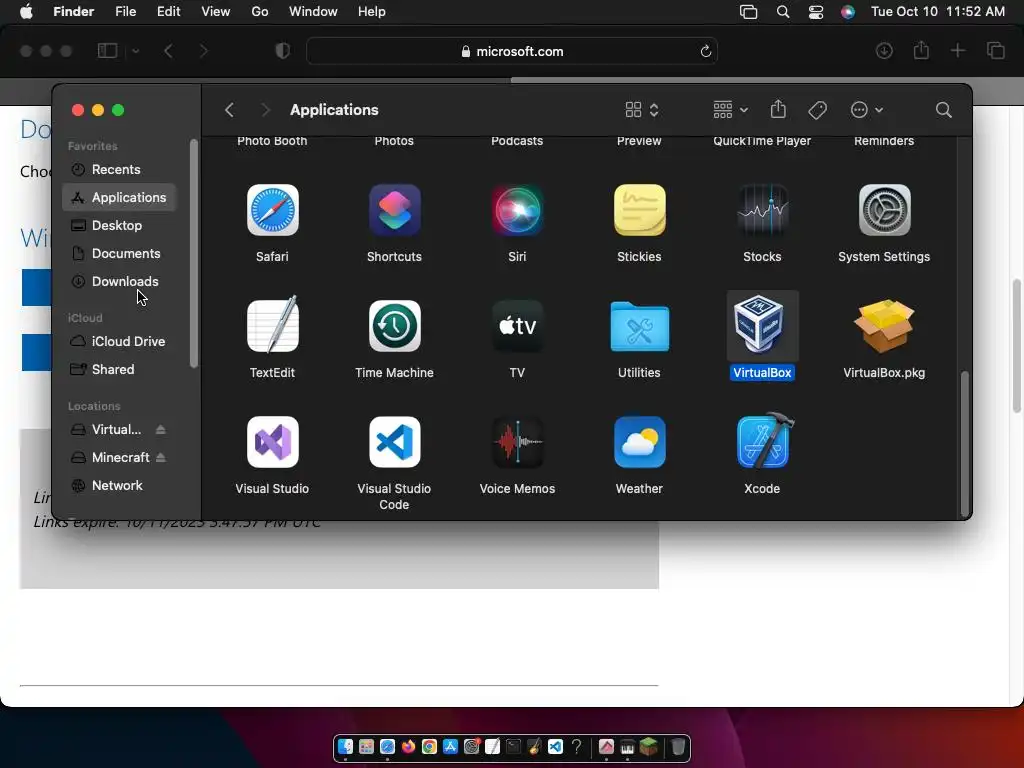Open the Window menu
1024x768 pixels.
(313, 12)
